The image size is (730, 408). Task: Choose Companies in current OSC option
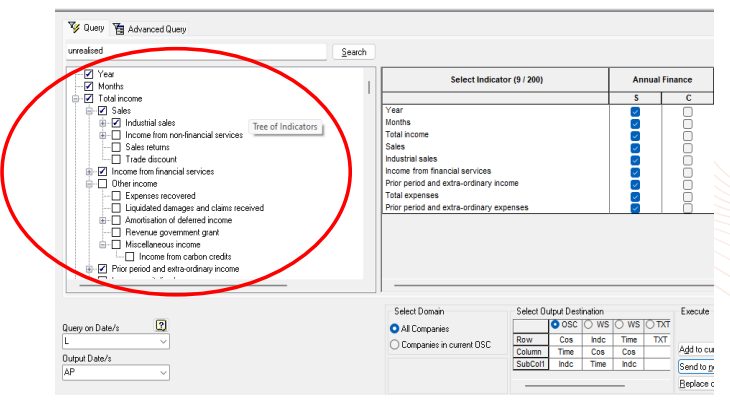(395, 345)
